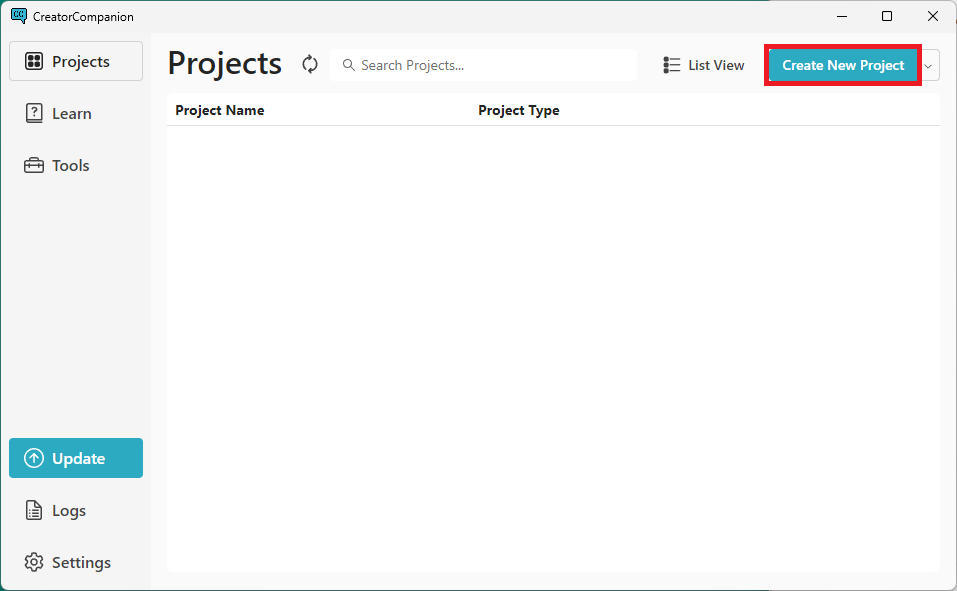Viewport: 957px width, 591px height.
Task: Maximize the CreatorCompanion window
Action: [x=887, y=16]
